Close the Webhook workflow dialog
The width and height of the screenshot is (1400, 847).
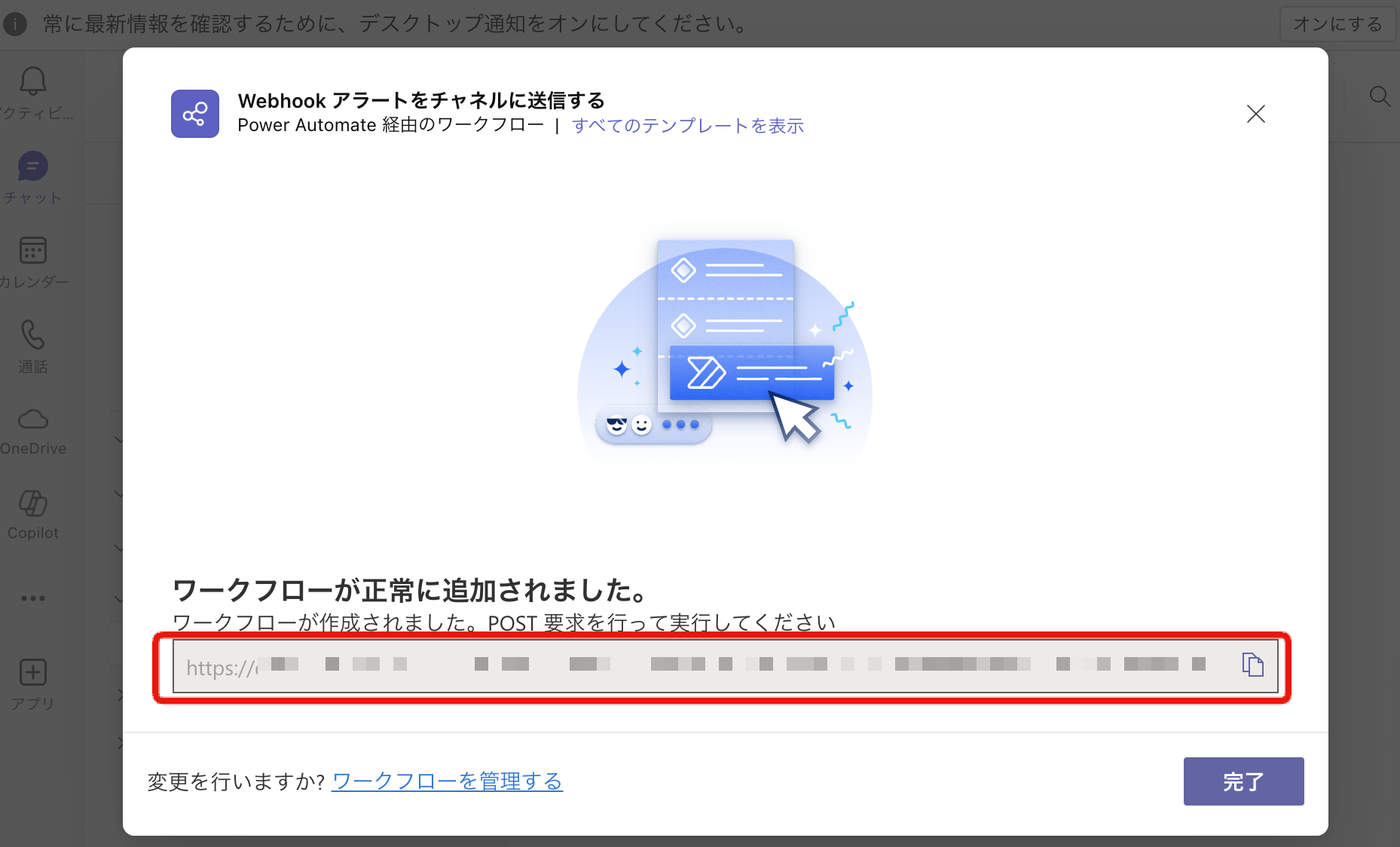point(1255,114)
